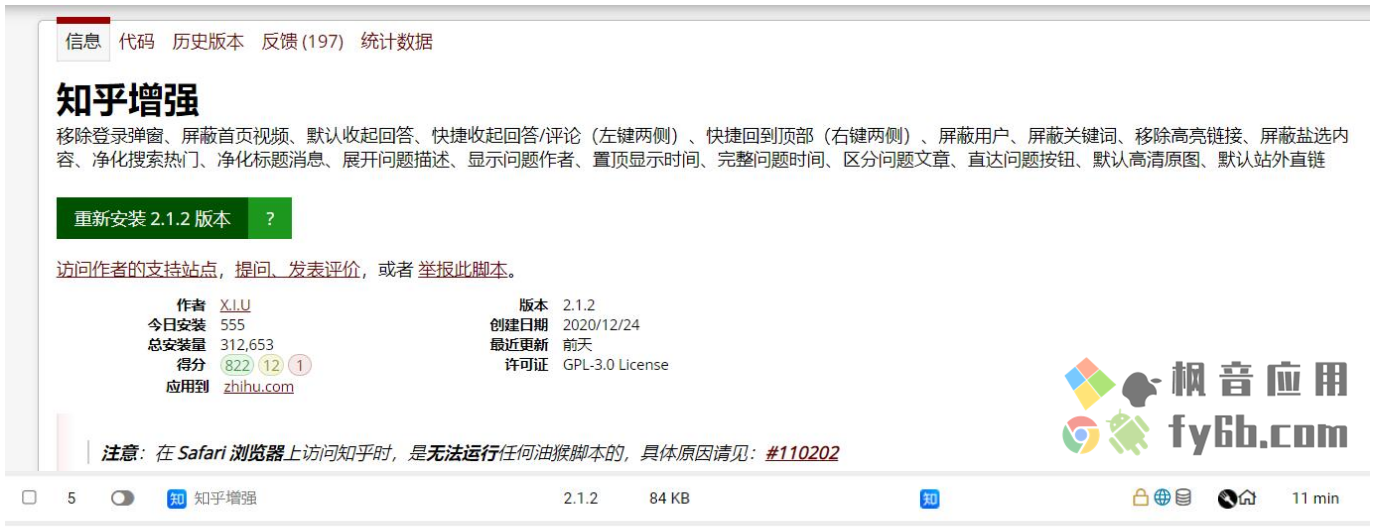
Task: Click the black round icon left of the house
Action: point(1227,498)
